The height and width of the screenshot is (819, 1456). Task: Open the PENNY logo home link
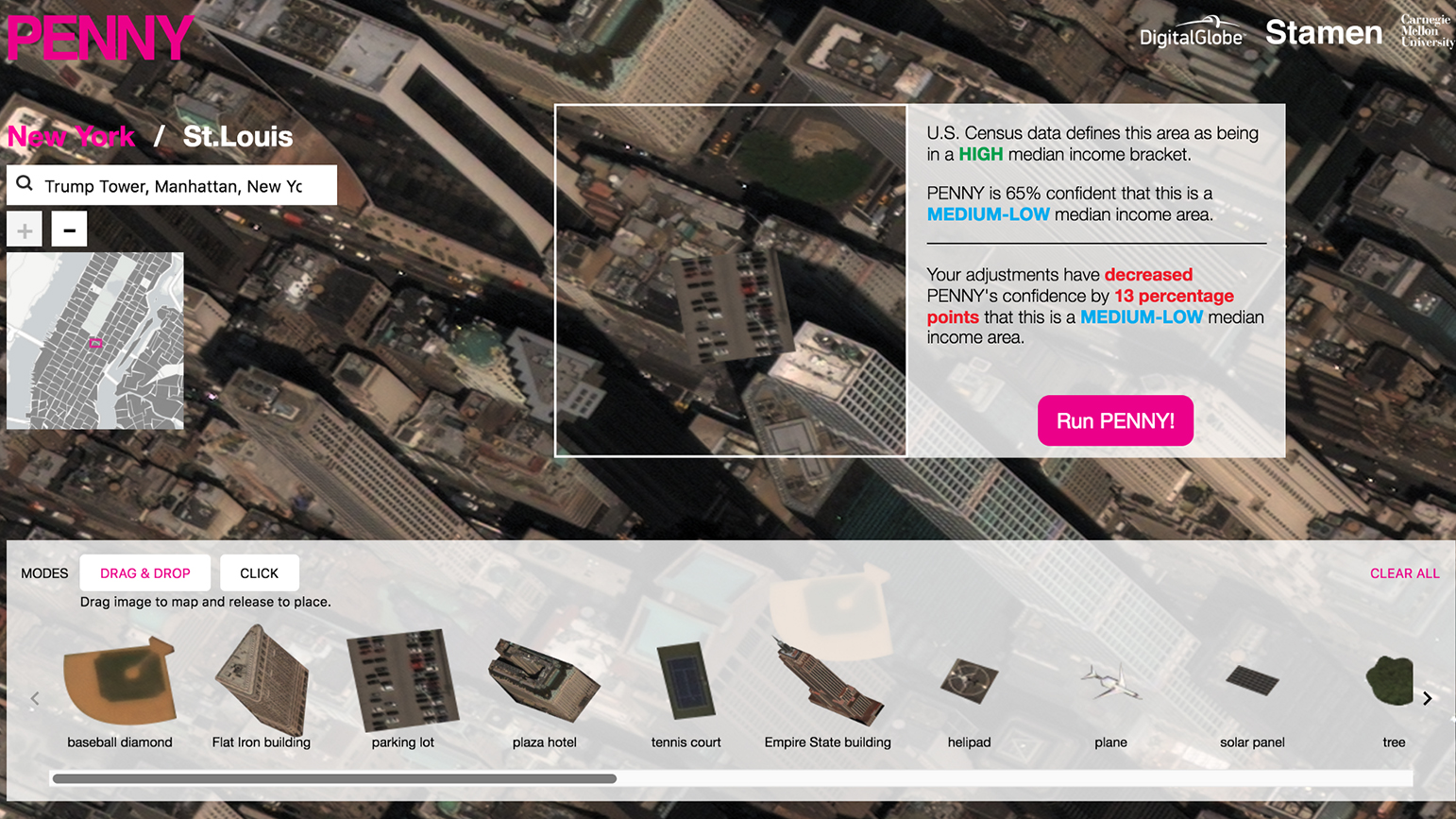[100, 37]
